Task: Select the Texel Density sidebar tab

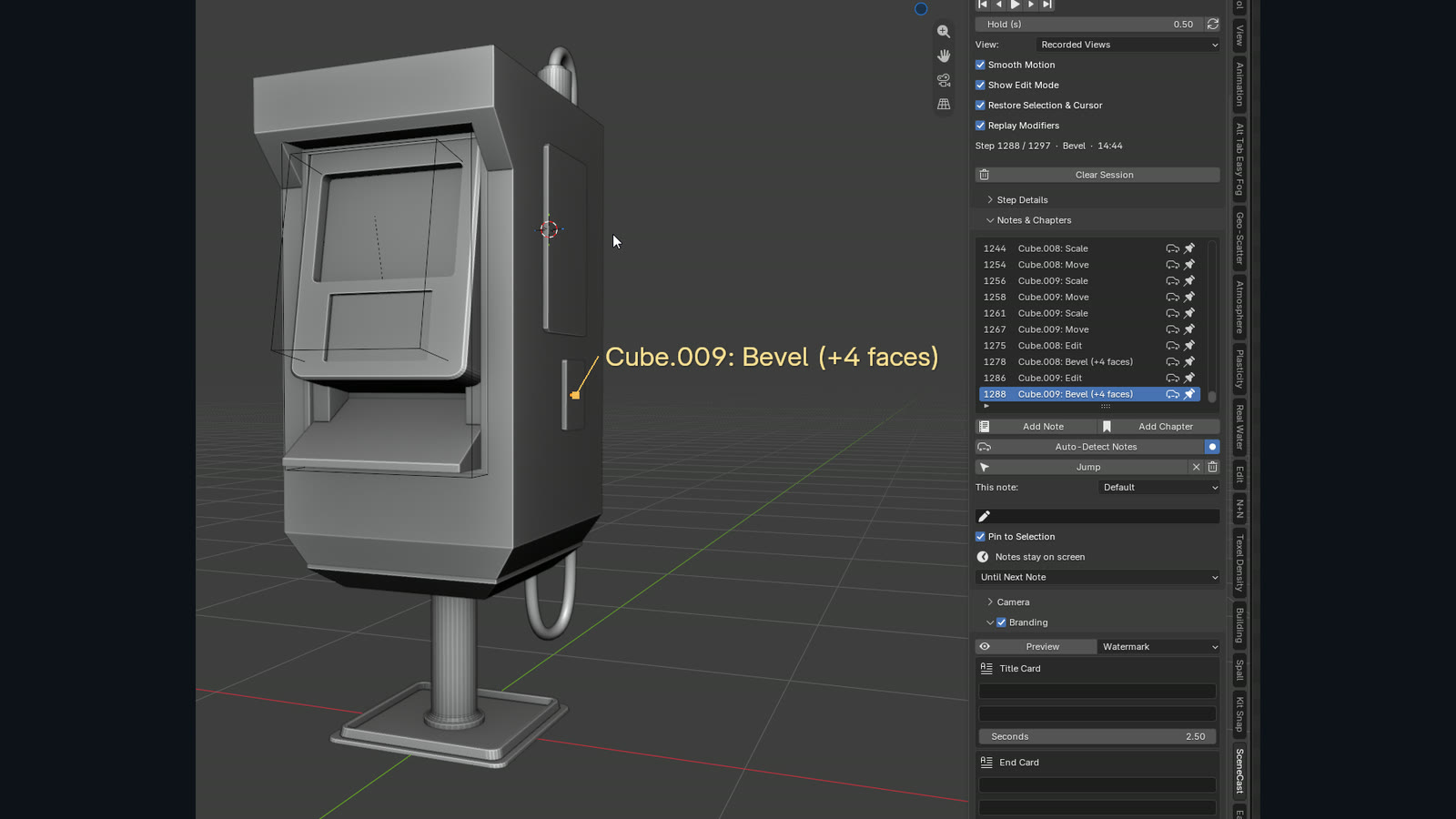Action: [1239, 563]
